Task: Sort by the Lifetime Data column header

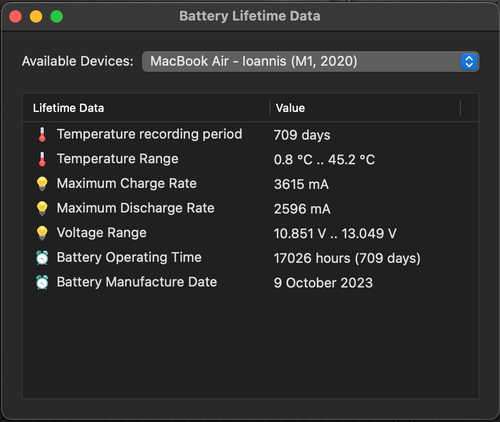Action: [146, 108]
